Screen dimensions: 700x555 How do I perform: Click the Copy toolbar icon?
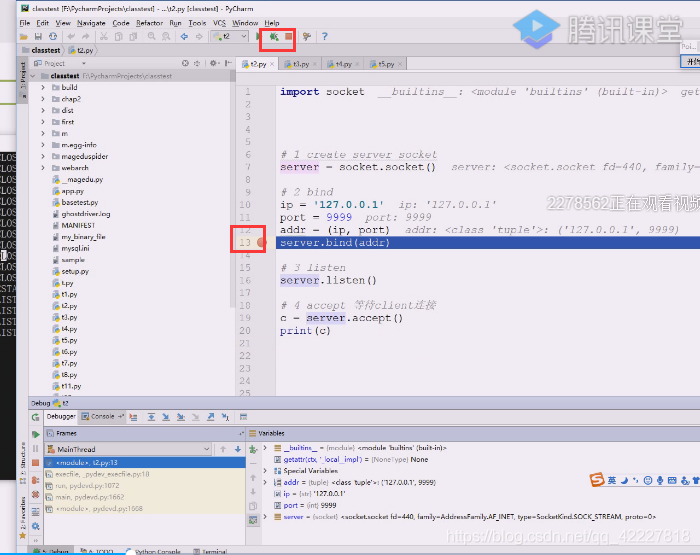[119, 37]
